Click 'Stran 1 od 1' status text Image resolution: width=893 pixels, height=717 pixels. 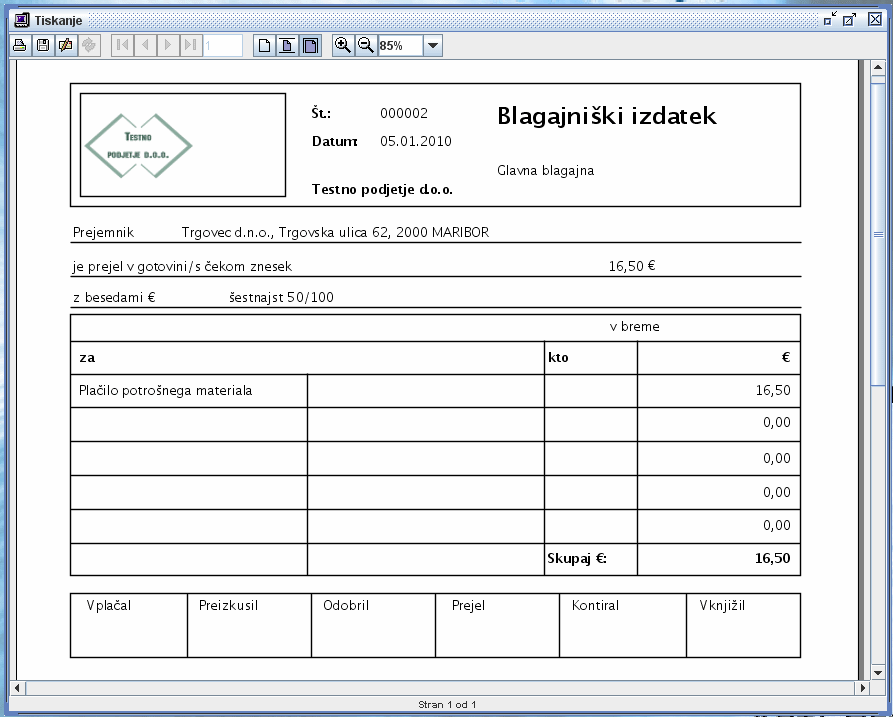coord(447,704)
